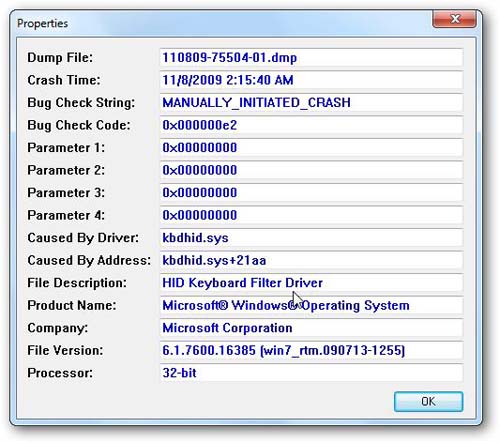
Task: Click the Dump File label
Action: [60, 58]
